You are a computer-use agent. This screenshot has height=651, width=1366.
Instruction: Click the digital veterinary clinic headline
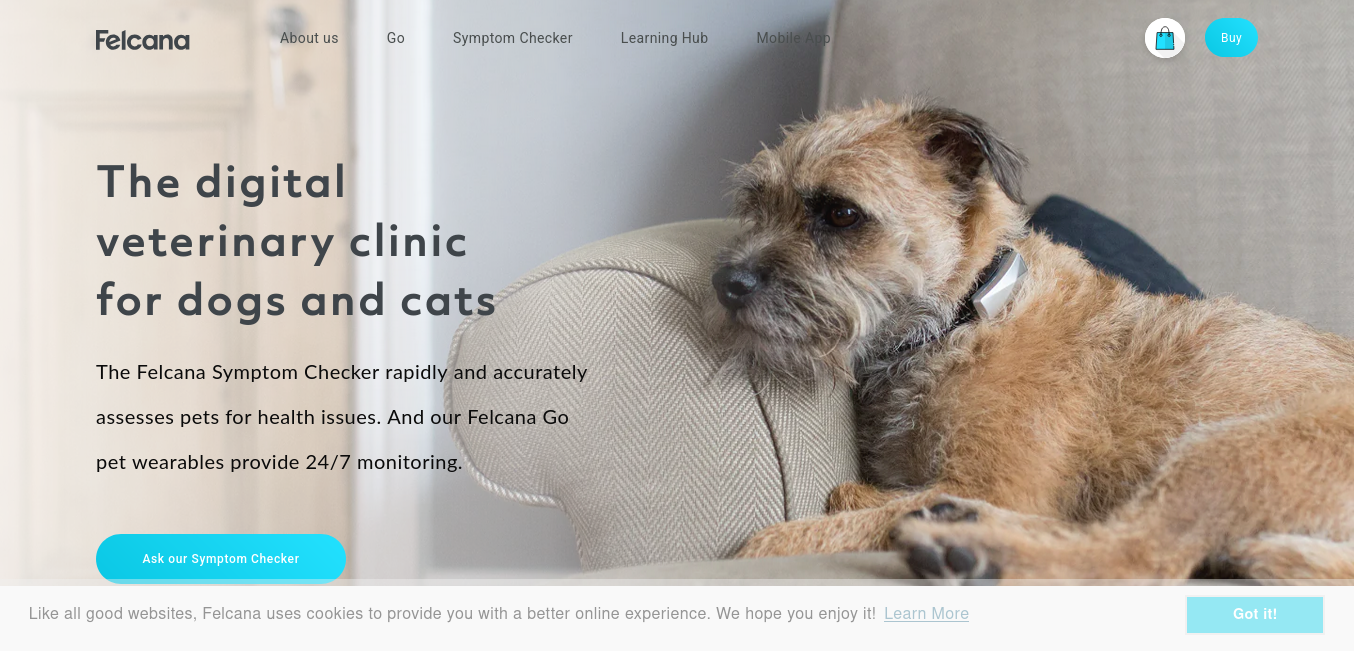(x=296, y=241)
